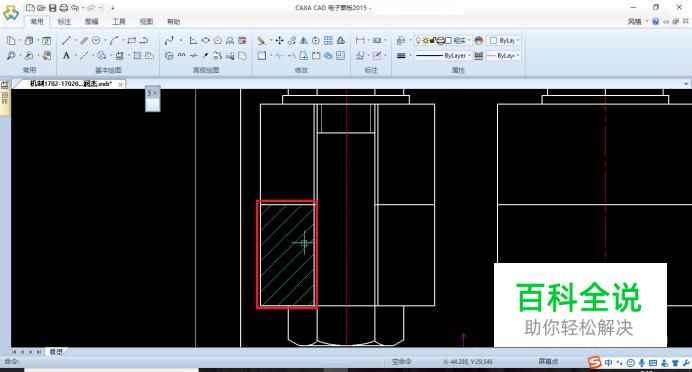This screenshot has width=692, height=372.
Task: Save the drawing with the floppy icon
Action: coord(53,8)
